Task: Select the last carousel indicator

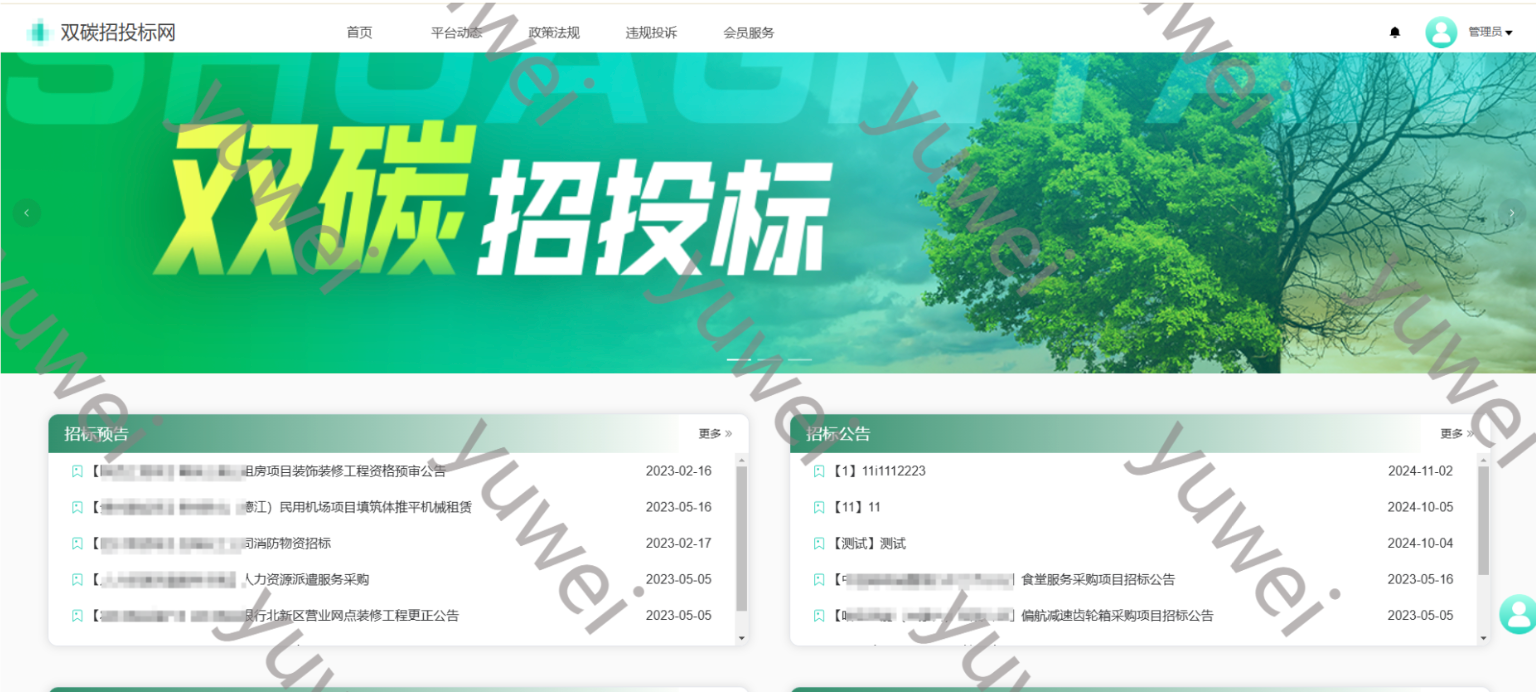Action: [799, 359]
